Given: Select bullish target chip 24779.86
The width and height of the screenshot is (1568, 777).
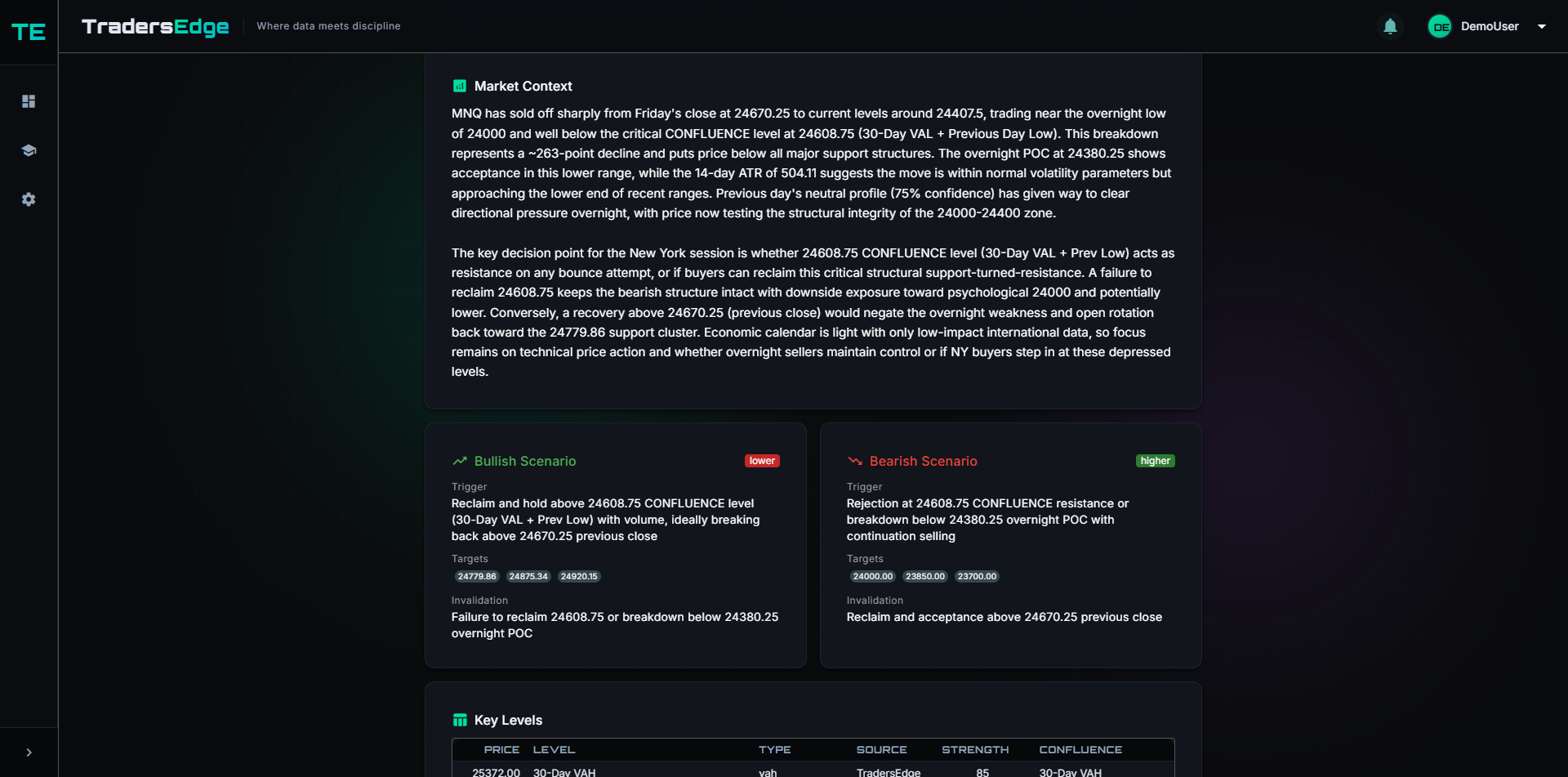Looking at the screenshot, I should [x=477, y=576].
